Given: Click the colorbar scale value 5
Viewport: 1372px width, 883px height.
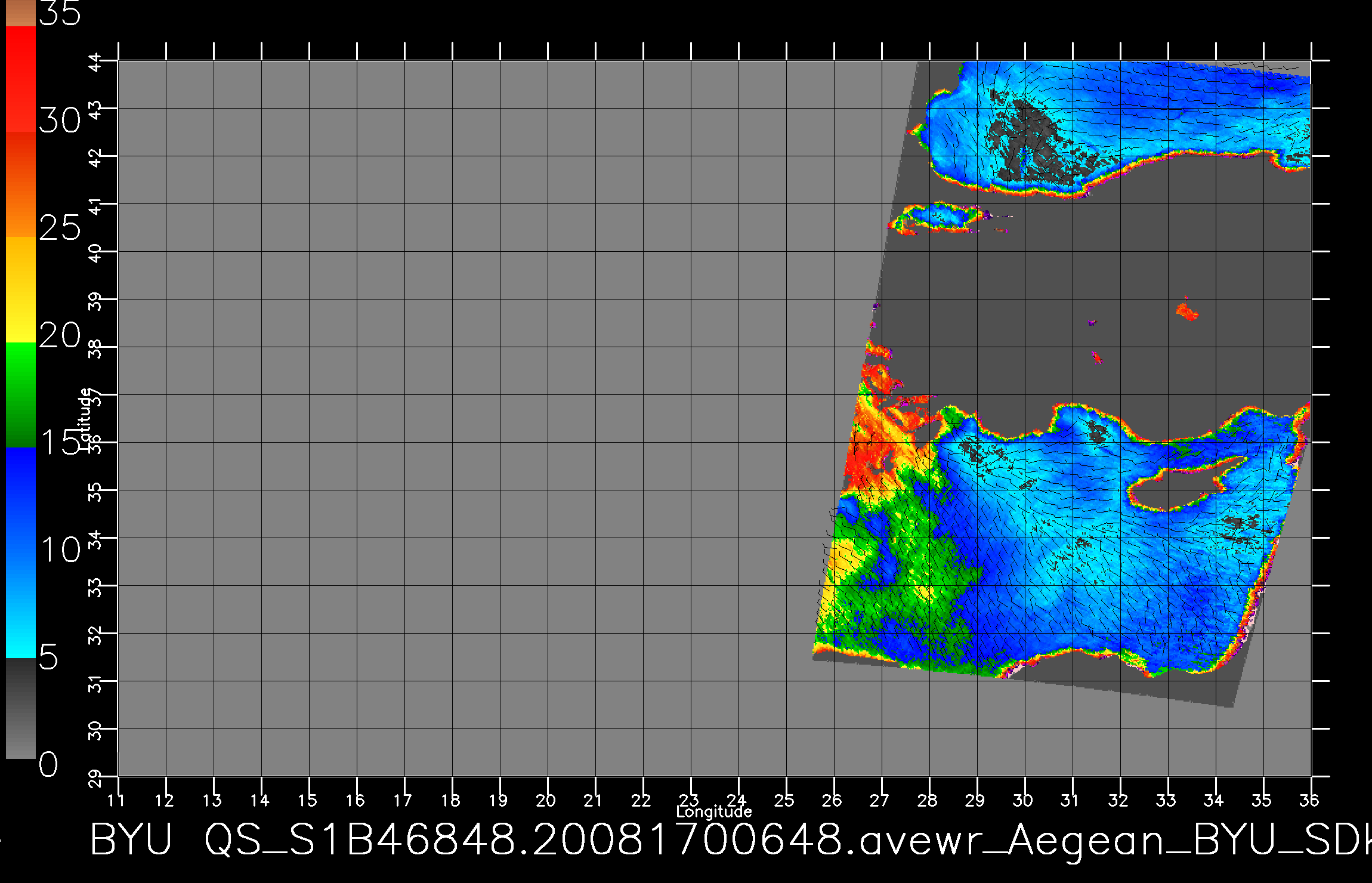Looking at the screenshot, I should point(49,657).
